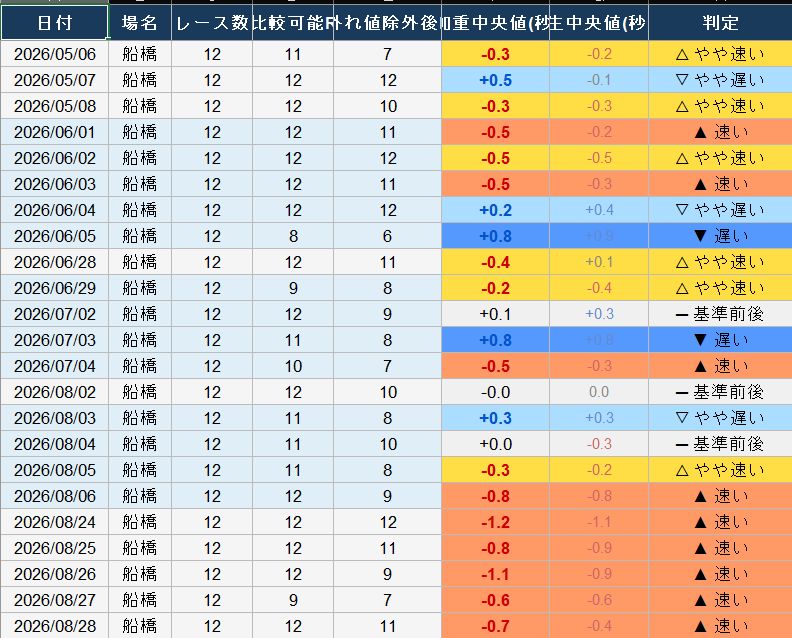792x638 pixels.
Task: Click date cell 2026/08/27
Action: tap(55, 600)
